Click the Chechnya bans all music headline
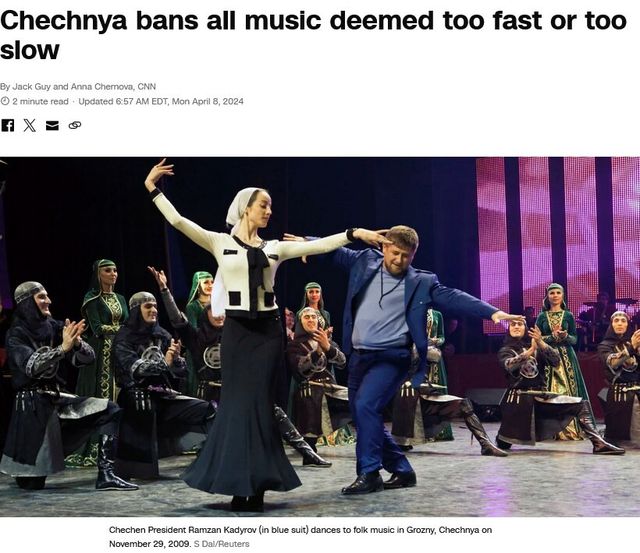This screenshot has width=640, height=553. click(x=313, y=35)
